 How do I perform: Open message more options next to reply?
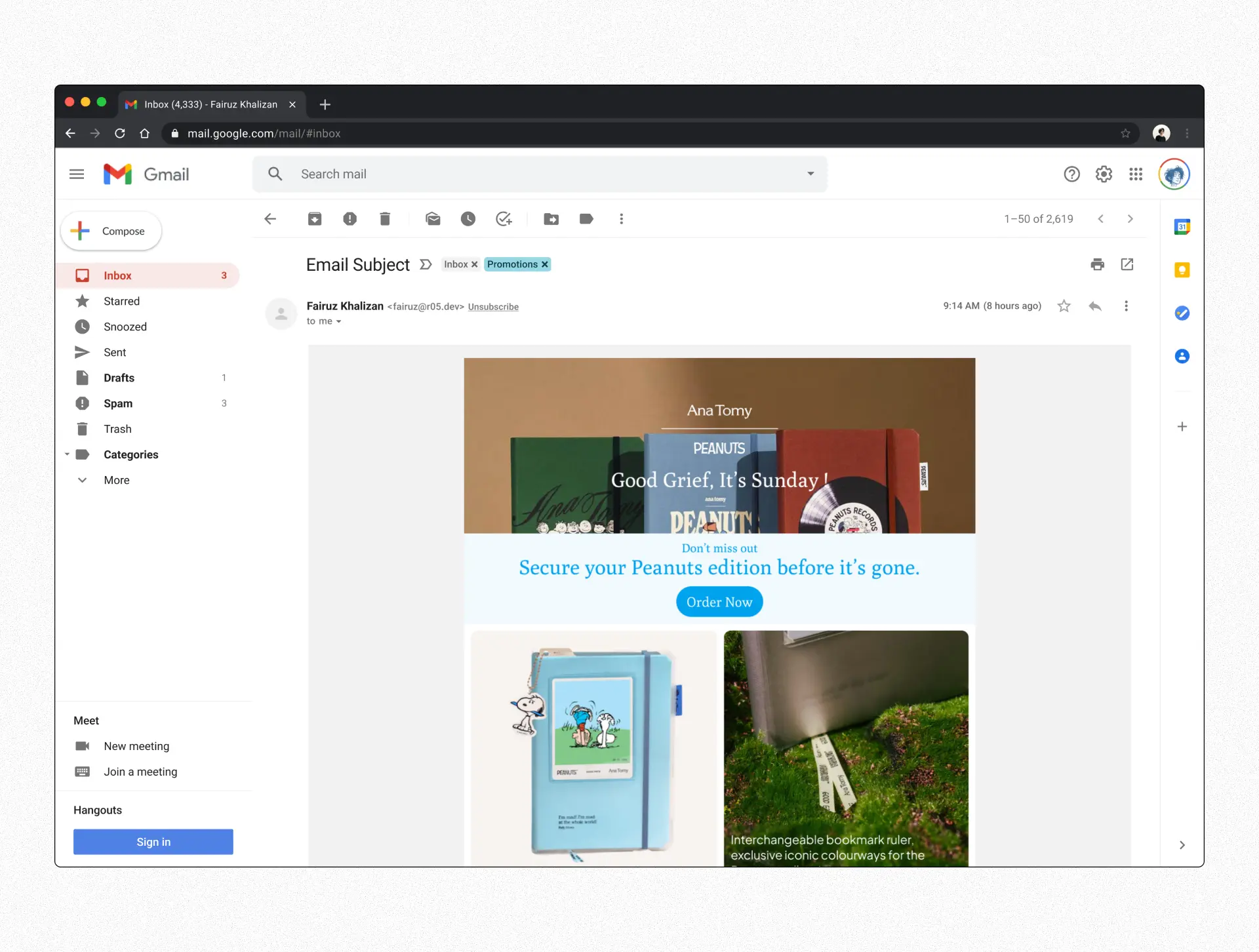[x=1127, y=306]
